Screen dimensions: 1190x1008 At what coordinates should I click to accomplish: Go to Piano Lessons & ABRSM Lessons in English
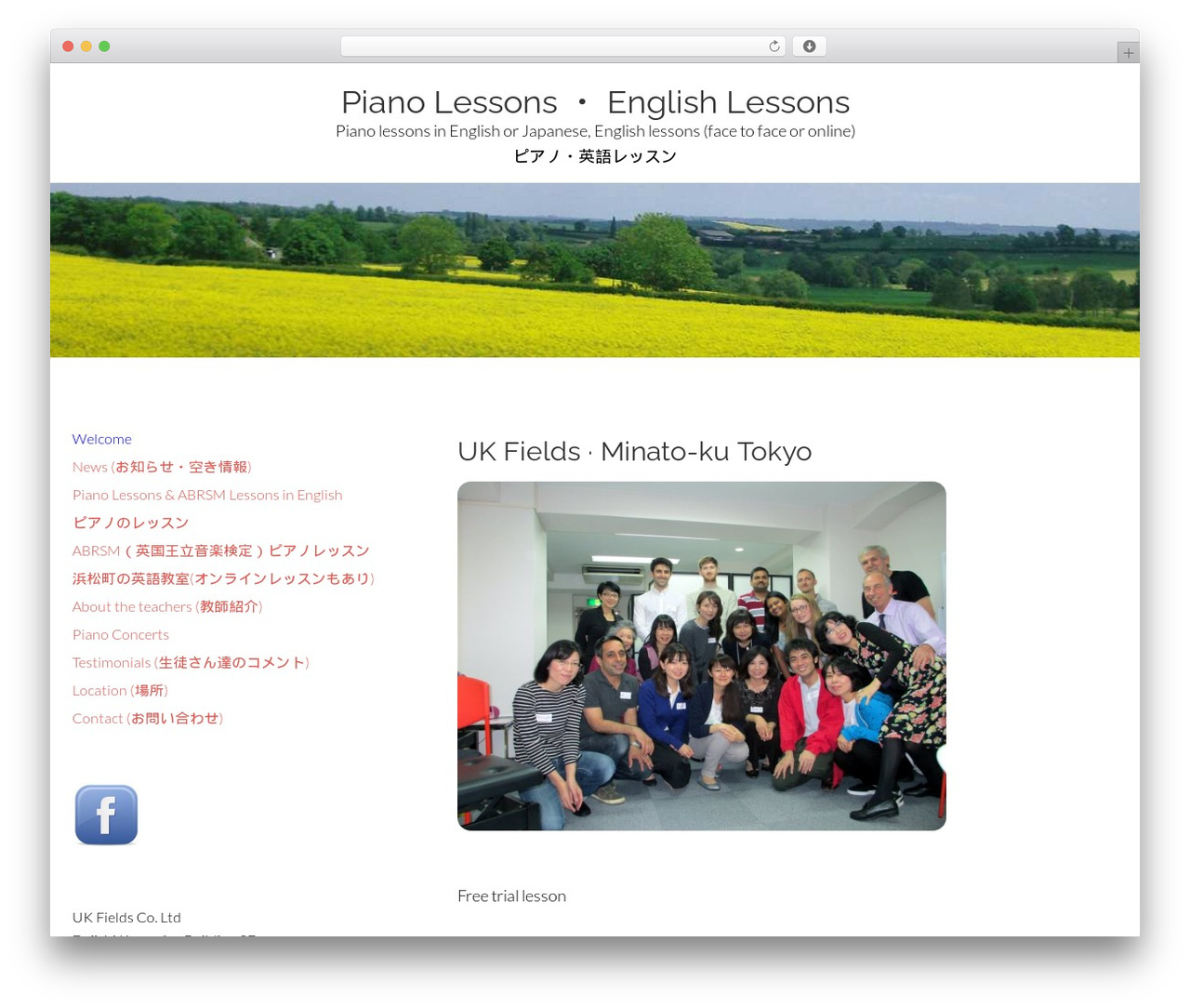(x=207, y=495)
